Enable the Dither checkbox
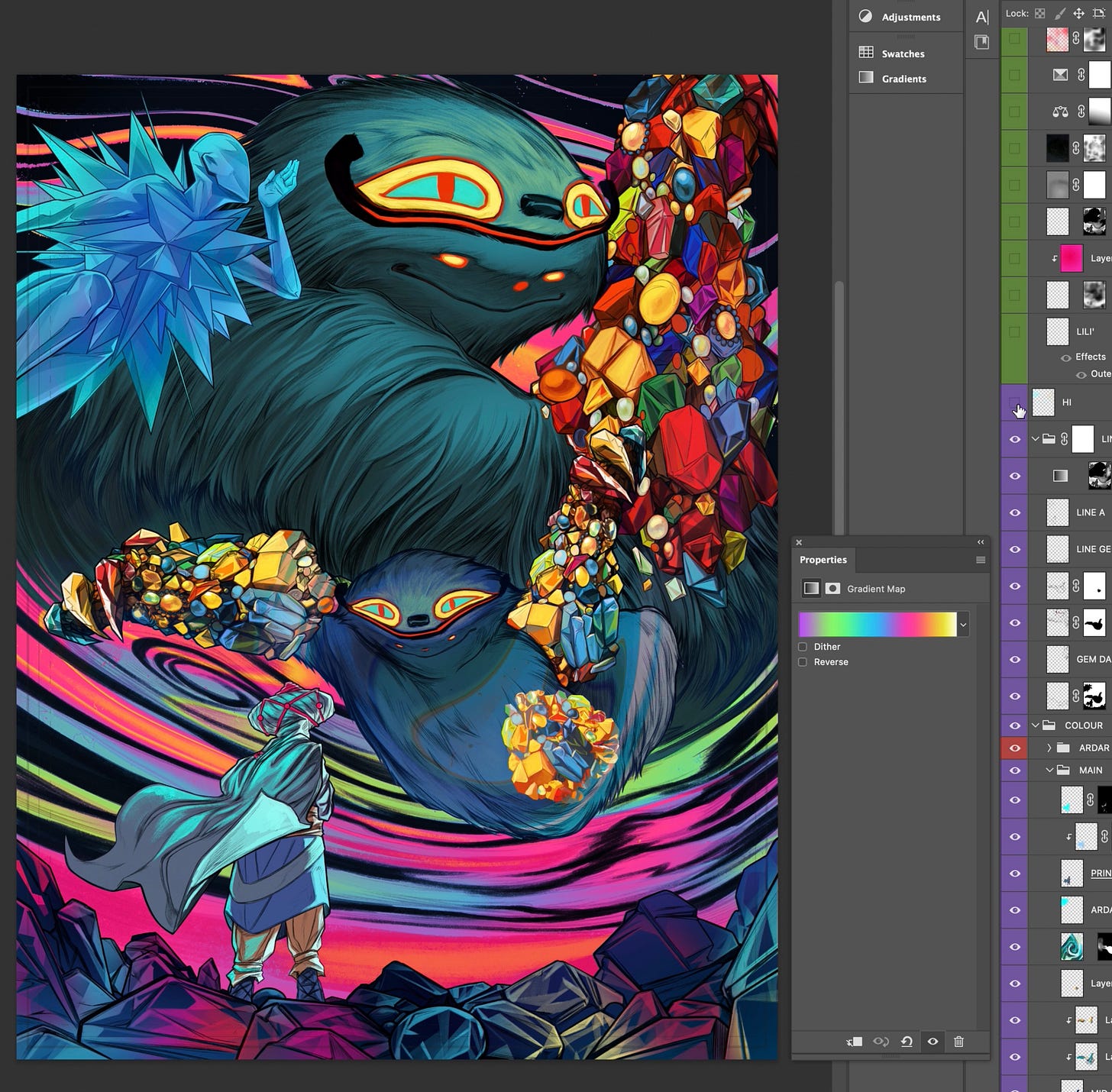This screenshot has height=1092, width=1112. coord(803,647)
